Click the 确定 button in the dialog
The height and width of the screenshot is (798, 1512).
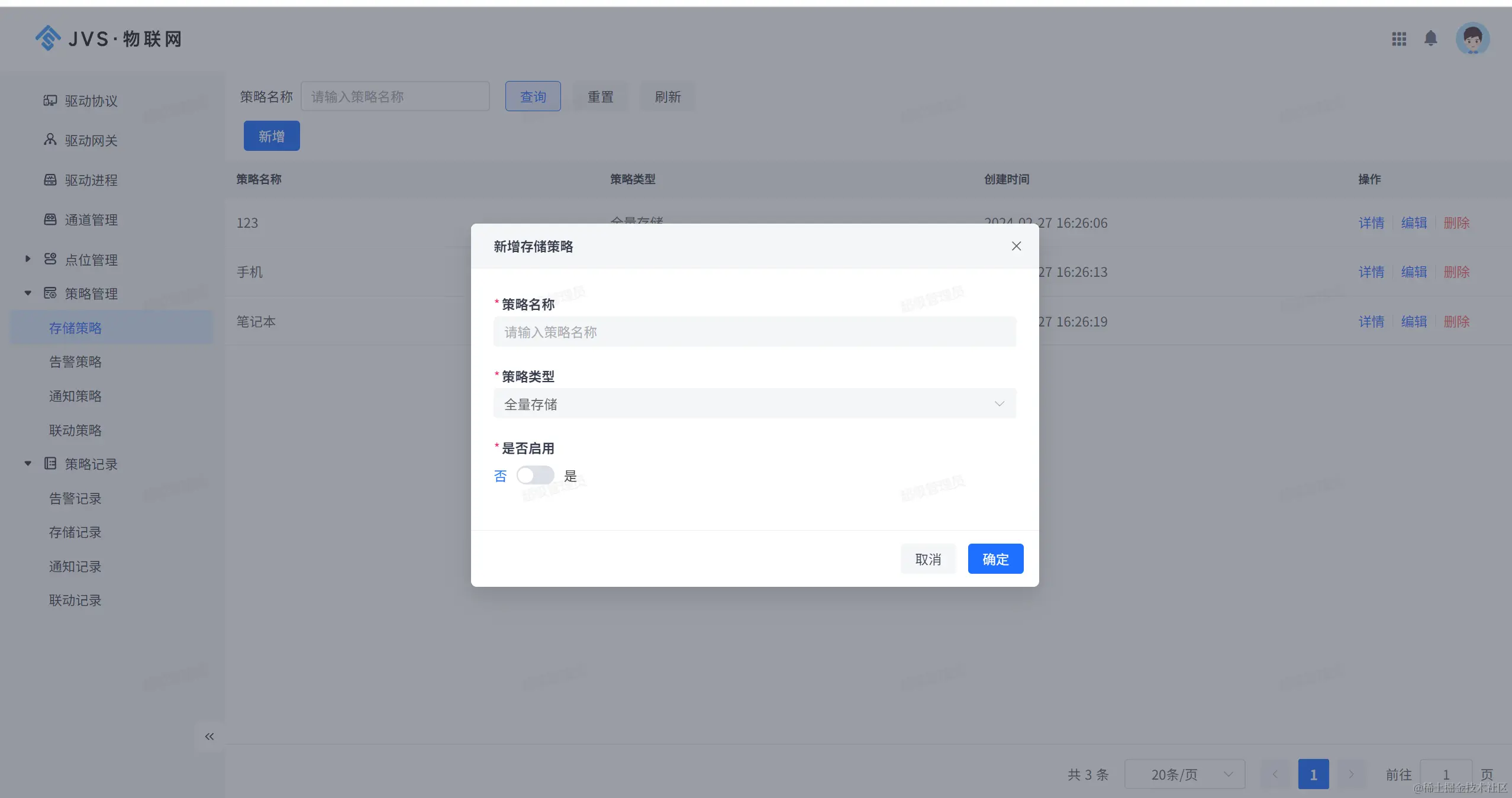(x=995, y=559)
